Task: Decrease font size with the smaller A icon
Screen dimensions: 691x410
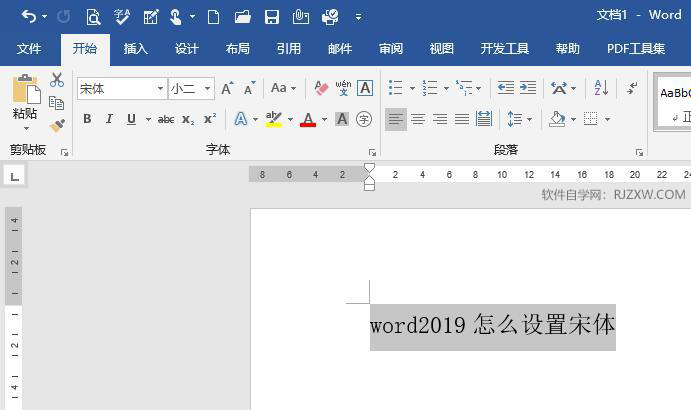Action: (x=249, y=88)
